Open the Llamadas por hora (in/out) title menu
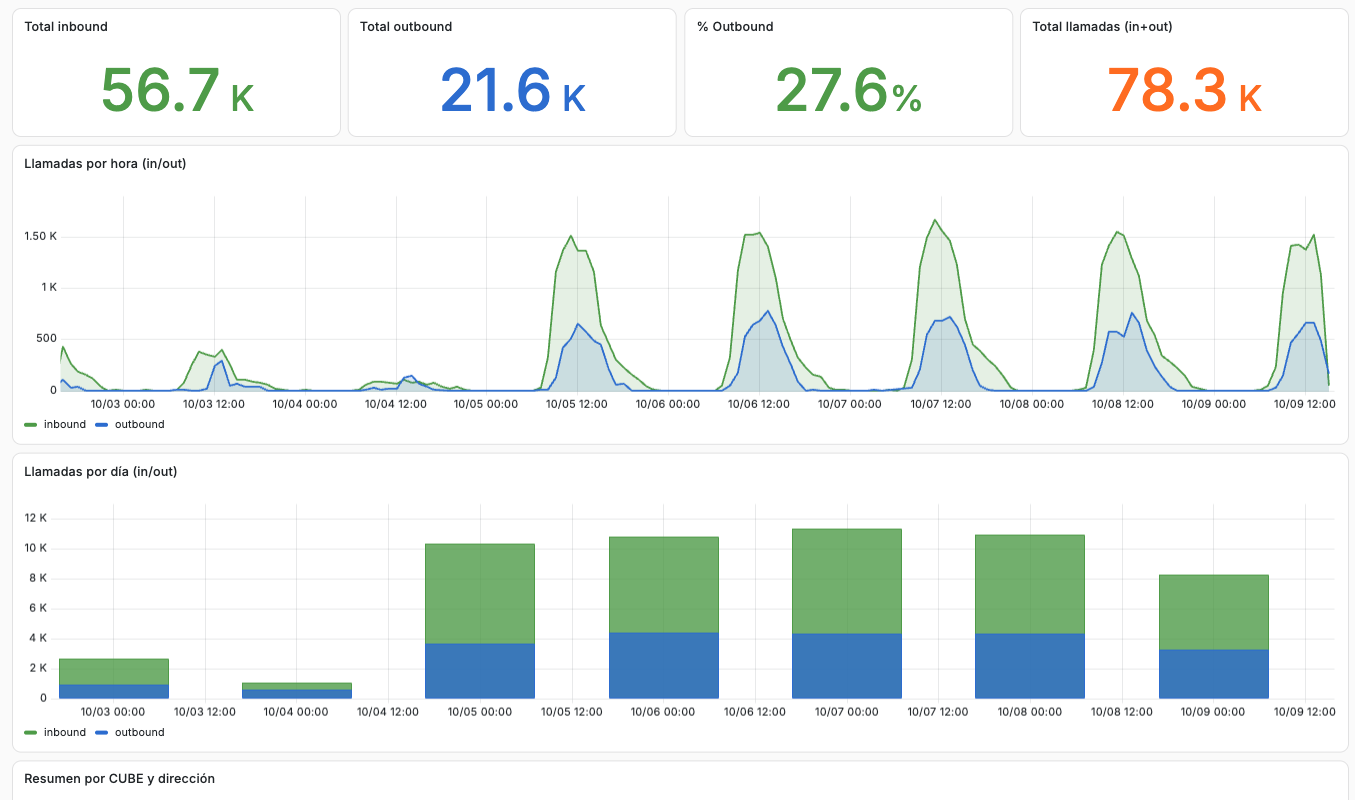This screenshot has height=800, width=1355. (105, 164)
